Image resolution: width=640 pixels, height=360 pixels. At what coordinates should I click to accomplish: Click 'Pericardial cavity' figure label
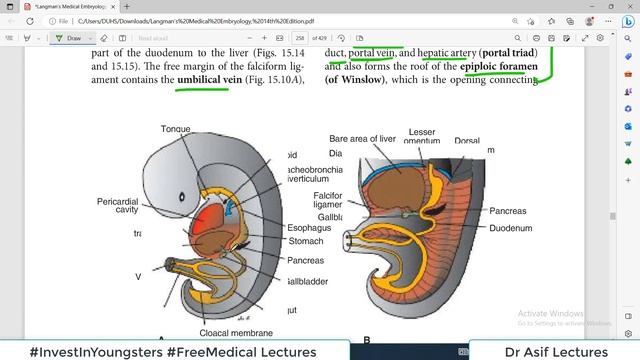point(118,205)
